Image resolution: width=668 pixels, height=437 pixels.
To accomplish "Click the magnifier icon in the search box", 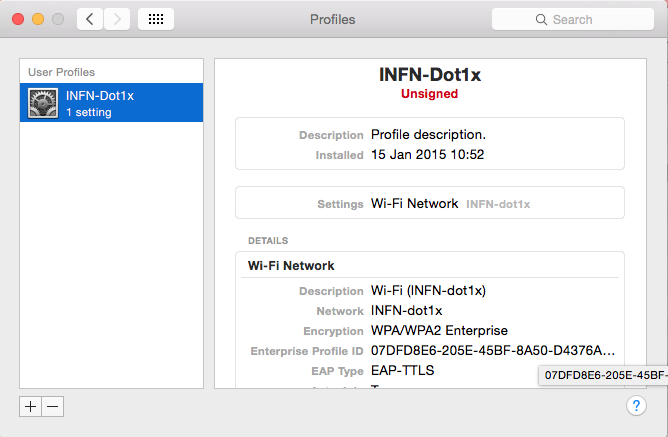I will (x=541, y=20).
